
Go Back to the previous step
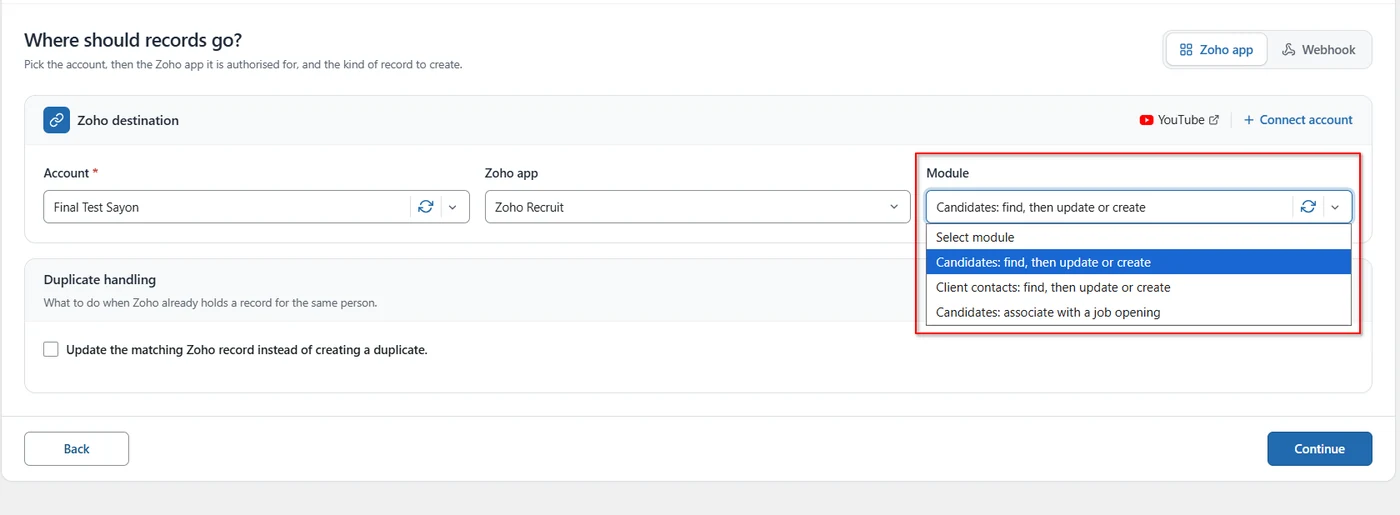[76, 449]
